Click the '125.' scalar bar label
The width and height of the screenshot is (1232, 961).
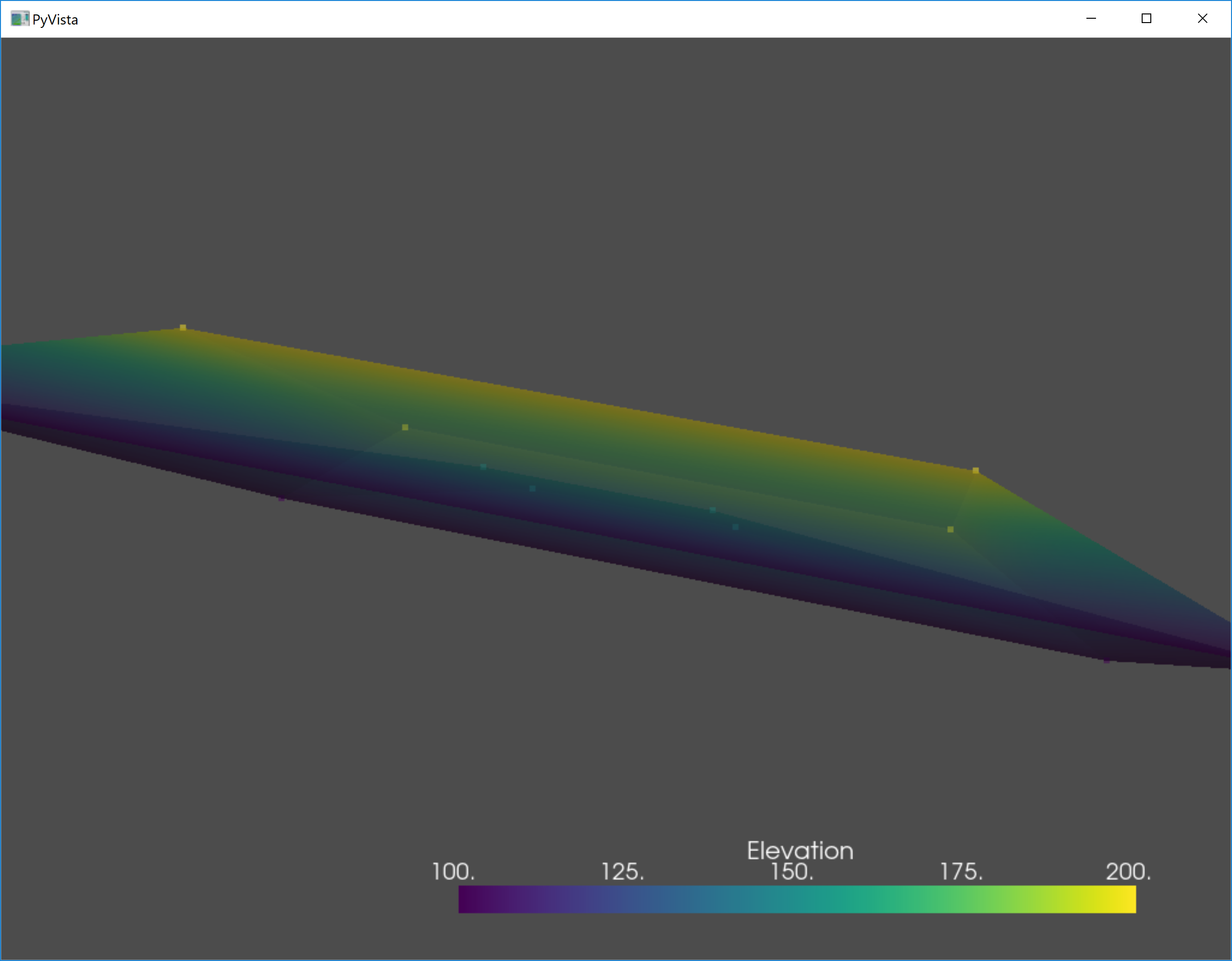pos(622,872)
